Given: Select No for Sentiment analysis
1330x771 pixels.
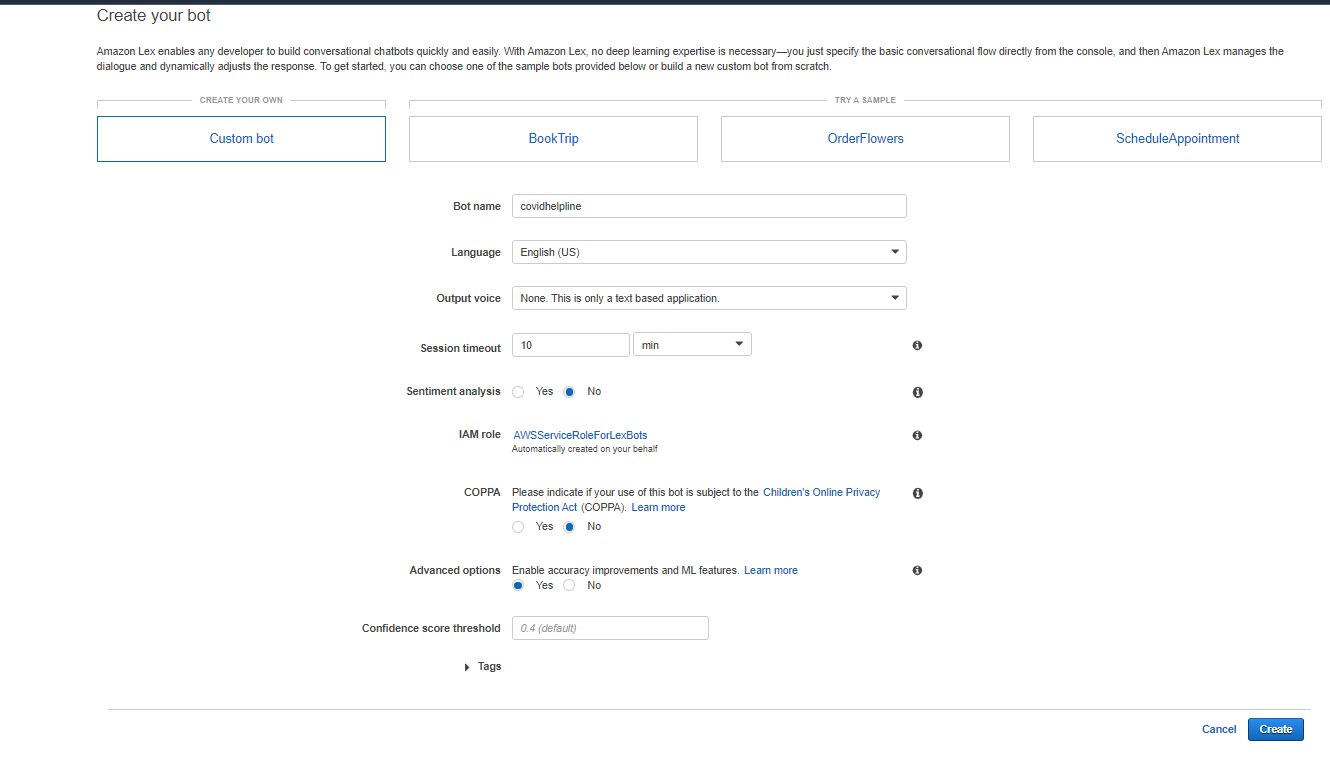Looking at the screenshot, I should coord(569,392).
